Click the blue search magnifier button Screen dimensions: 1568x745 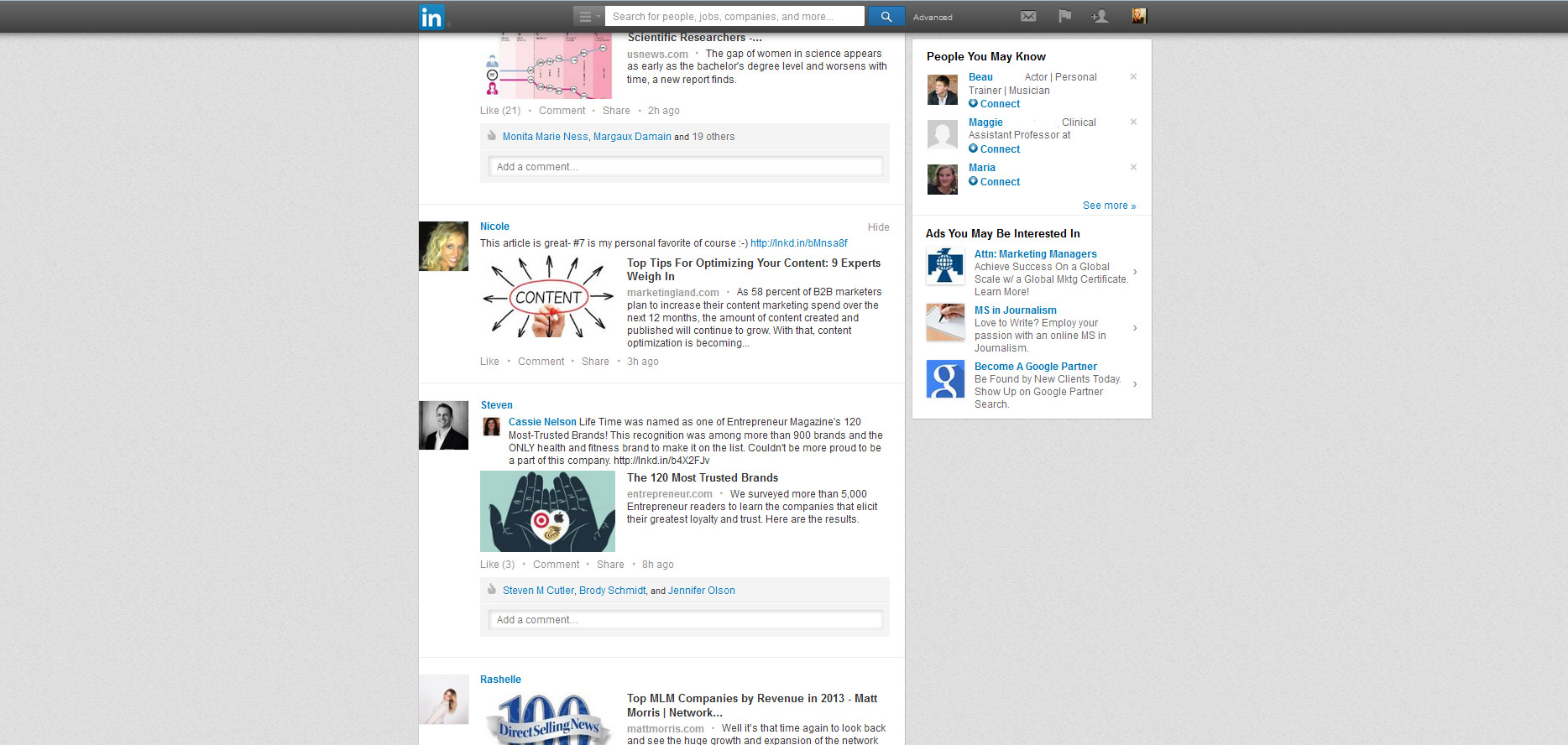pyautogui.click(x=886, y=17)
